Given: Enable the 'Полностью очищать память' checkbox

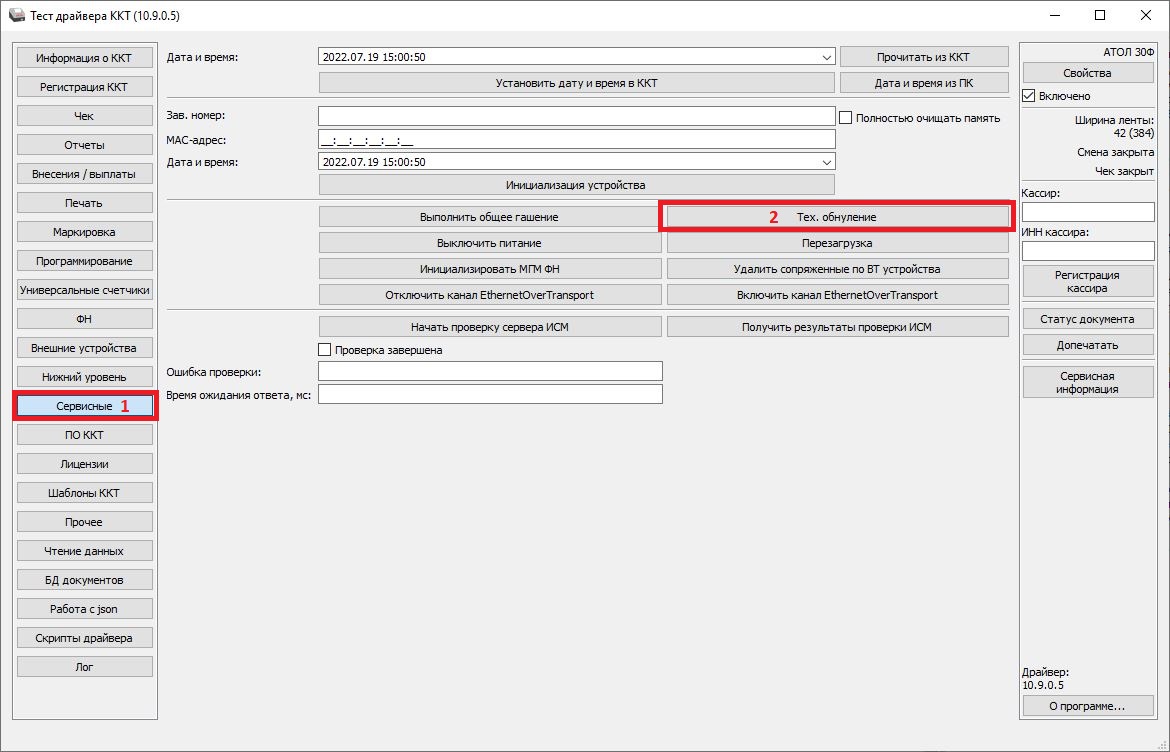Looking at the screenshot, I should 846,117.
